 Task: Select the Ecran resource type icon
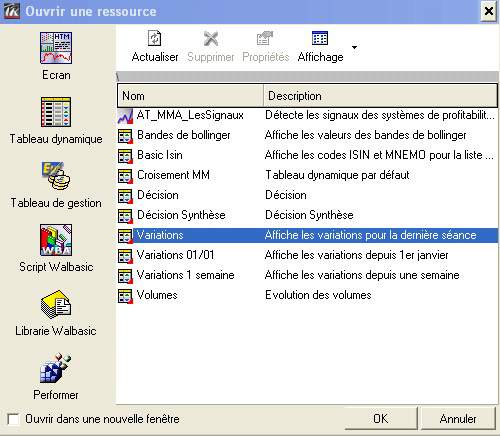[x=56, y=48]
